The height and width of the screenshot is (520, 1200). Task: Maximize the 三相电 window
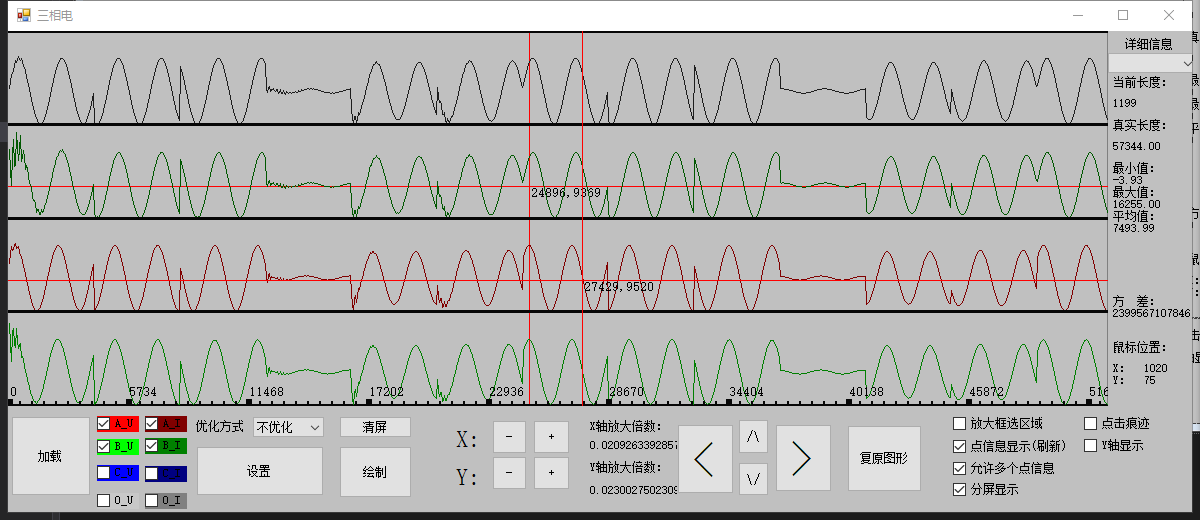[x=1123, y=15]
